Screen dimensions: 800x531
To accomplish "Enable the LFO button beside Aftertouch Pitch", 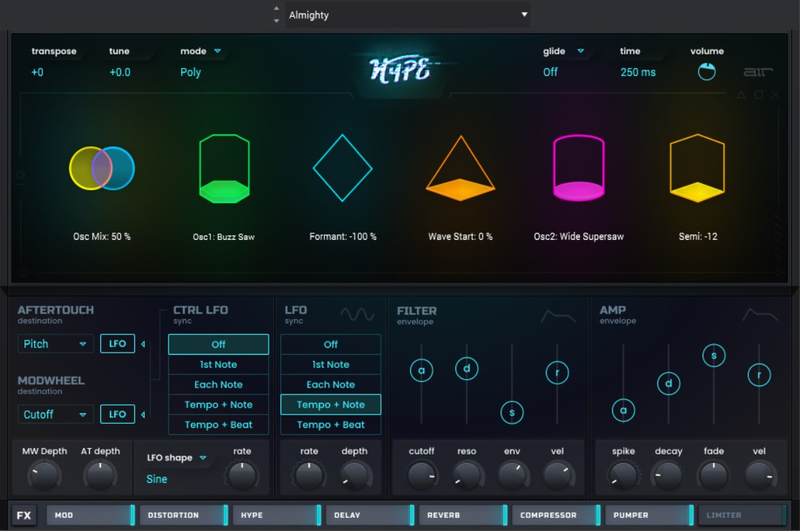I will point(117,344).
